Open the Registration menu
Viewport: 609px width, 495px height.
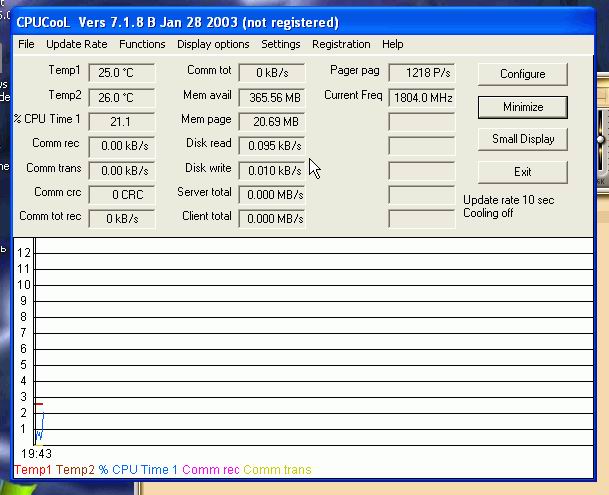[341, 44]
